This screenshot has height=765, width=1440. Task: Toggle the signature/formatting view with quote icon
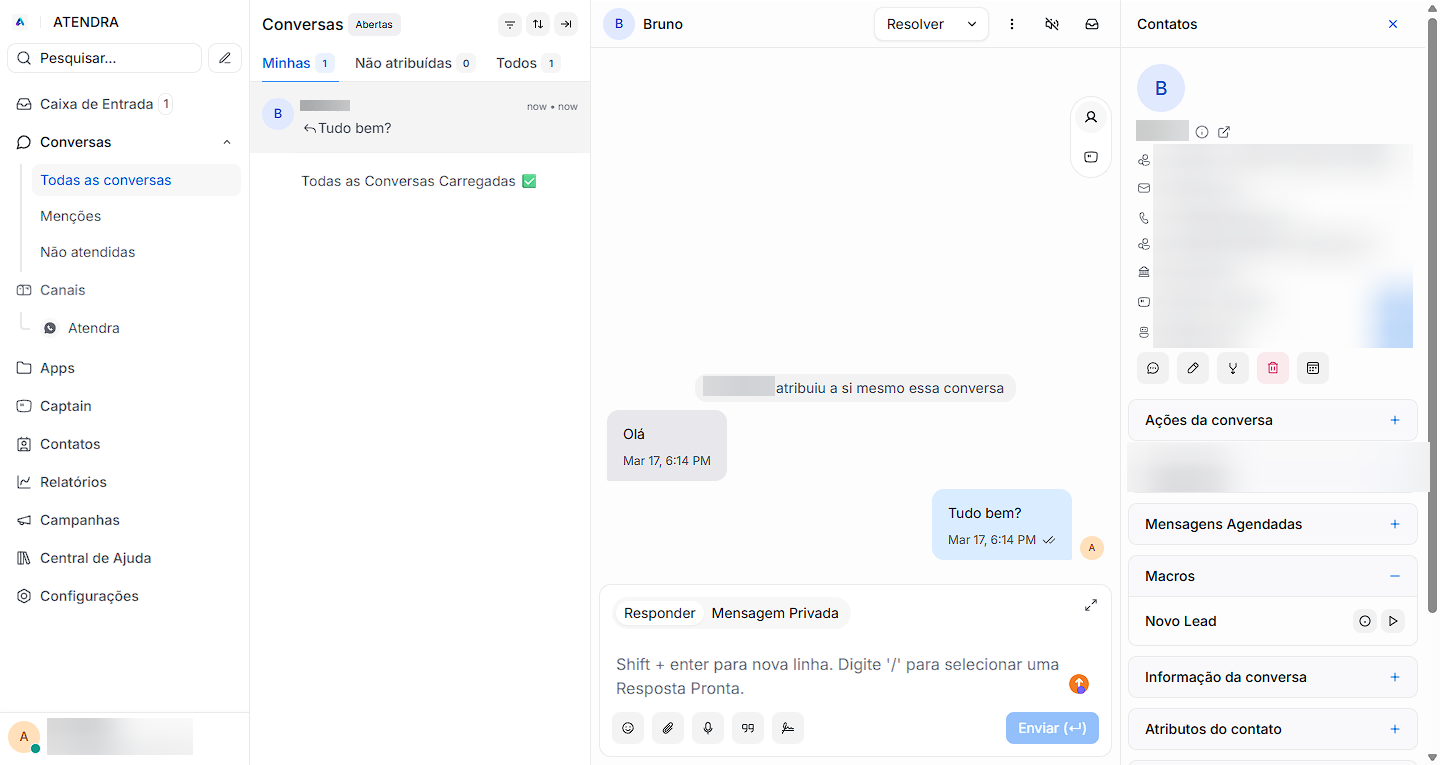(x=748, y=728)
